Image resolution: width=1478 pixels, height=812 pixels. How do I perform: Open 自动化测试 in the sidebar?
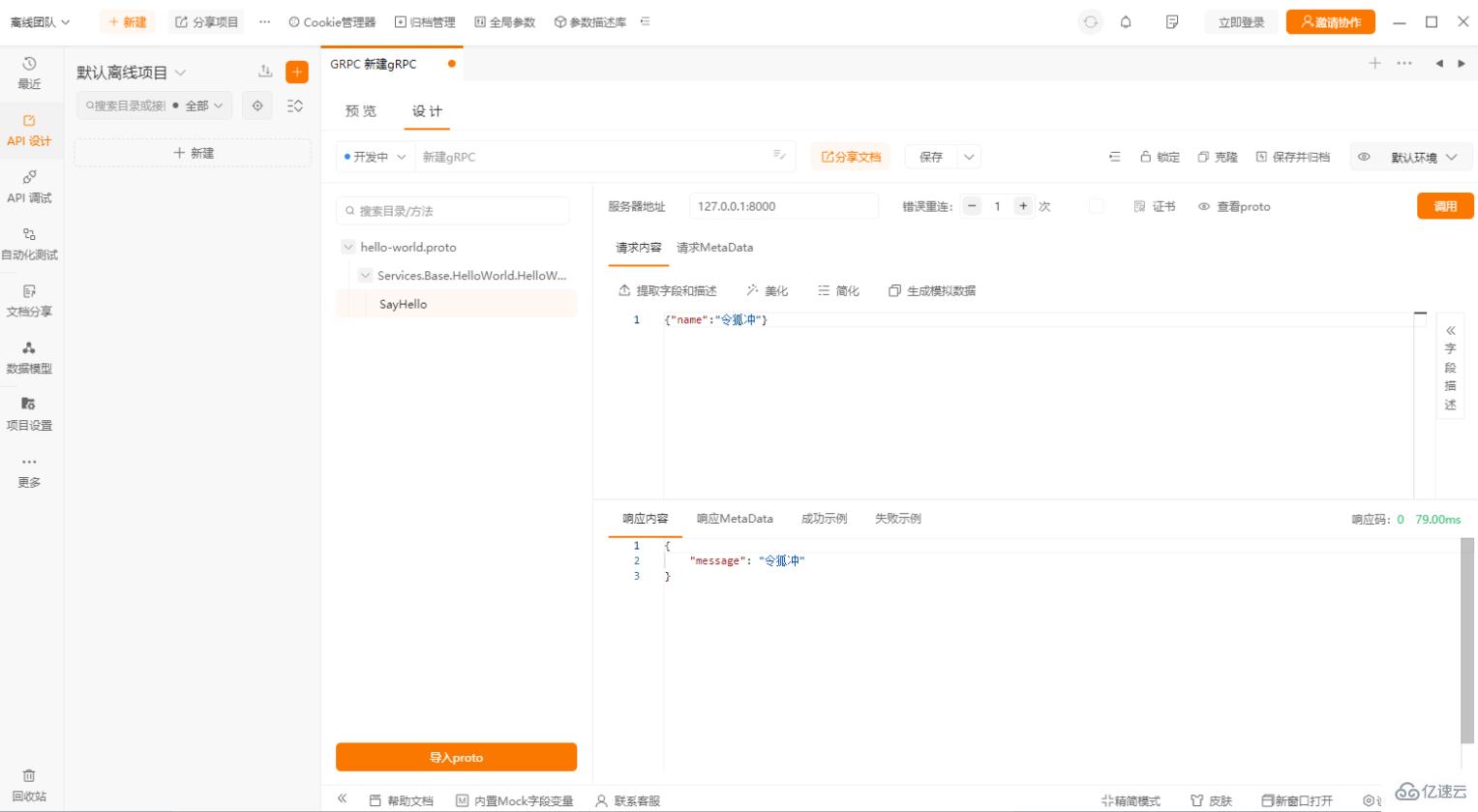[x=29, y=244]
